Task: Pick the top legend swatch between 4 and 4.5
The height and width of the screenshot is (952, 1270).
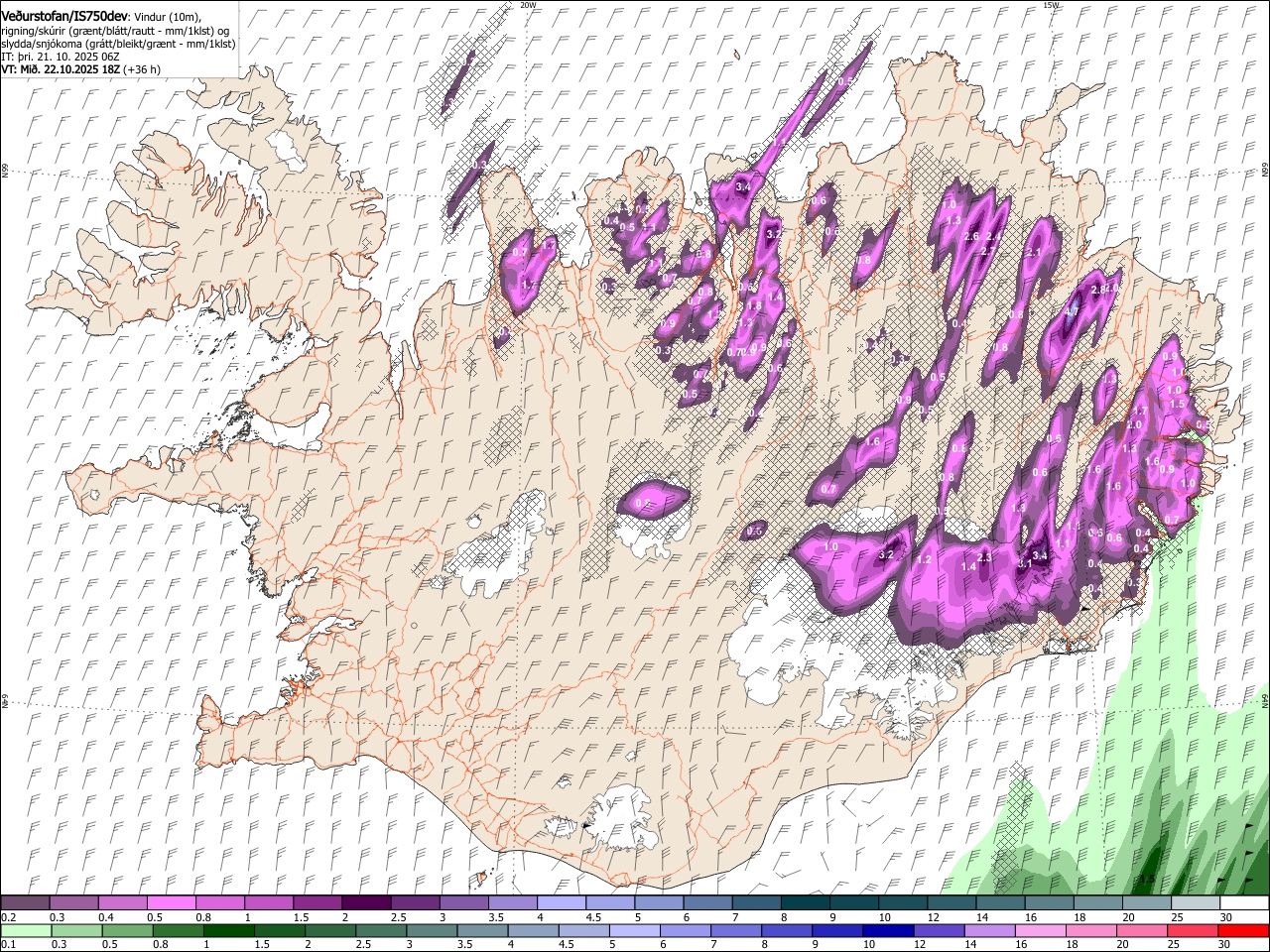Action: (561, 903)
